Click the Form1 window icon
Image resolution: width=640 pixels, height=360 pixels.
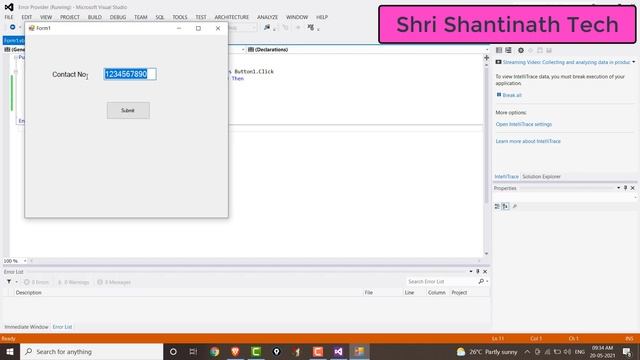(31, 28)
